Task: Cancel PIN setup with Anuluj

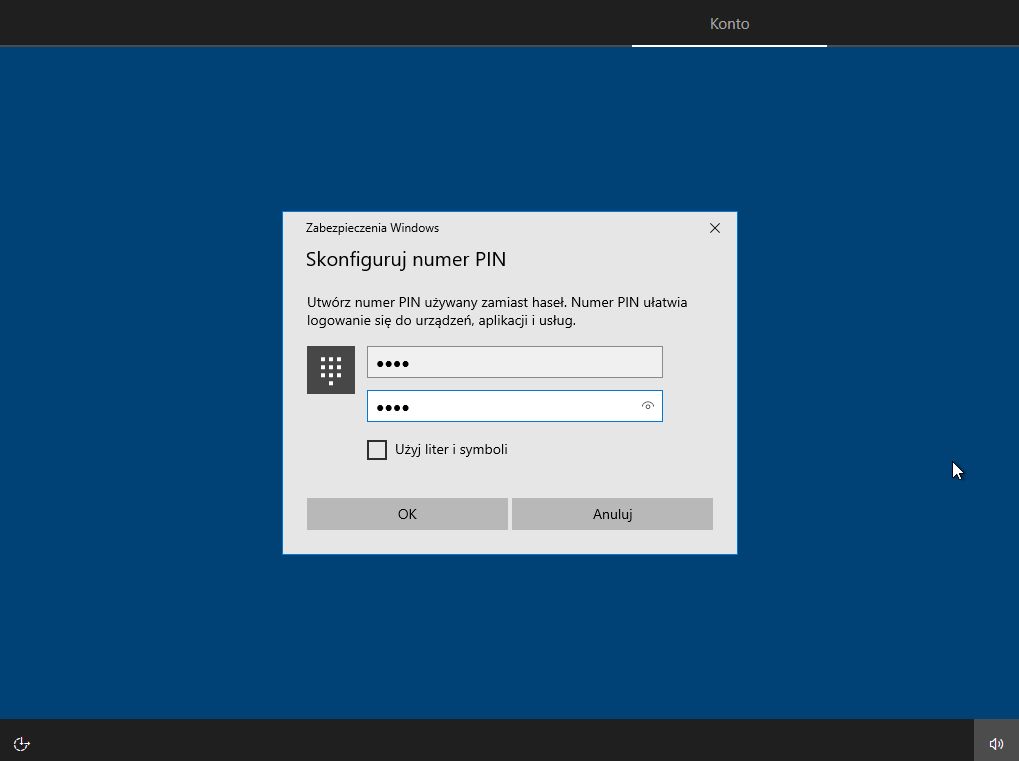Action: coord(612,514)
